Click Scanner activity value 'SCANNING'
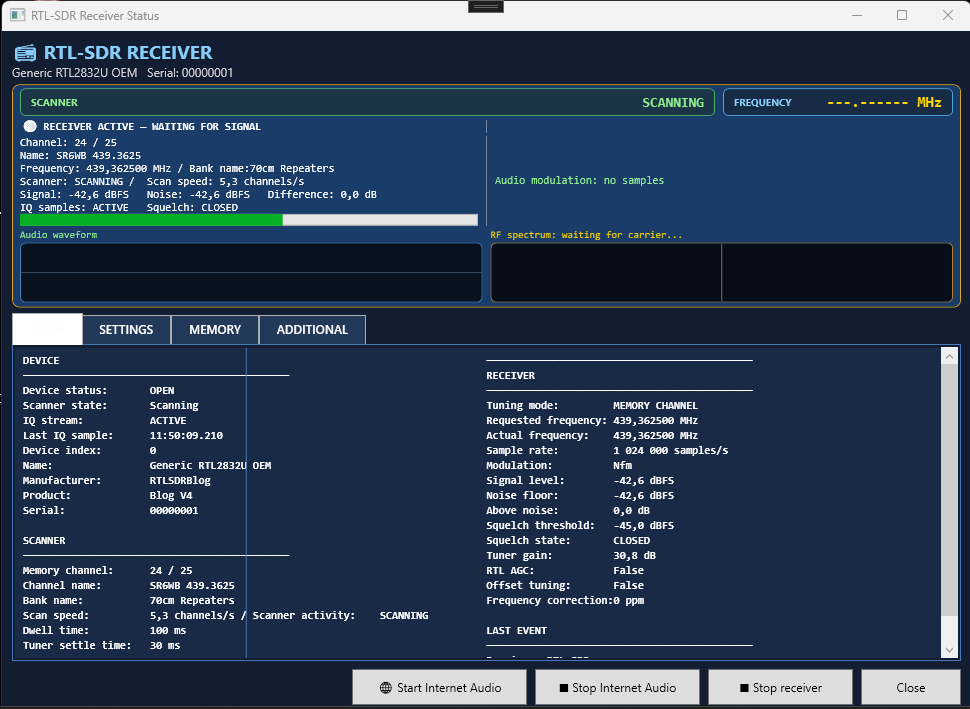 [x=404, y=616]
